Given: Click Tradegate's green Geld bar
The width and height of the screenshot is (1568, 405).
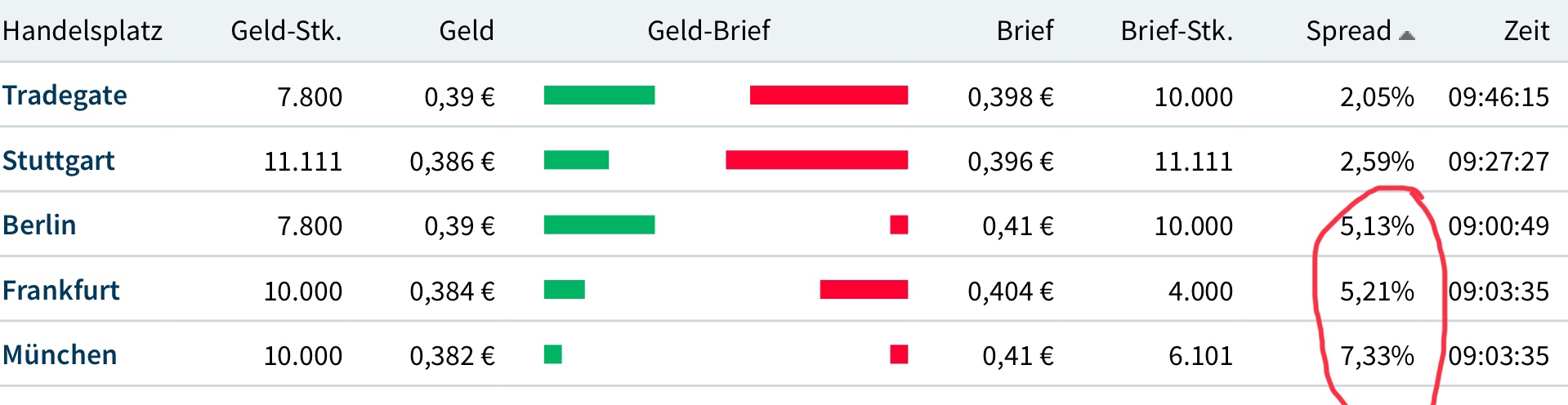Looking at the screenshot, I should click(599, 96).
